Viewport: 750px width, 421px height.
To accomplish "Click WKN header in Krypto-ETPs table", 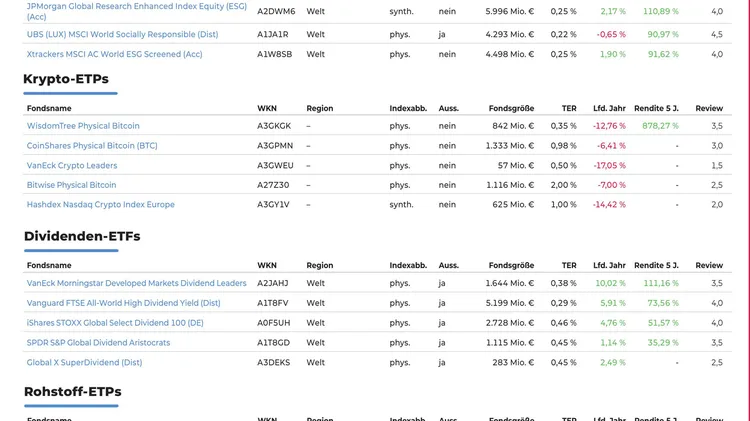I will [267, 108].
